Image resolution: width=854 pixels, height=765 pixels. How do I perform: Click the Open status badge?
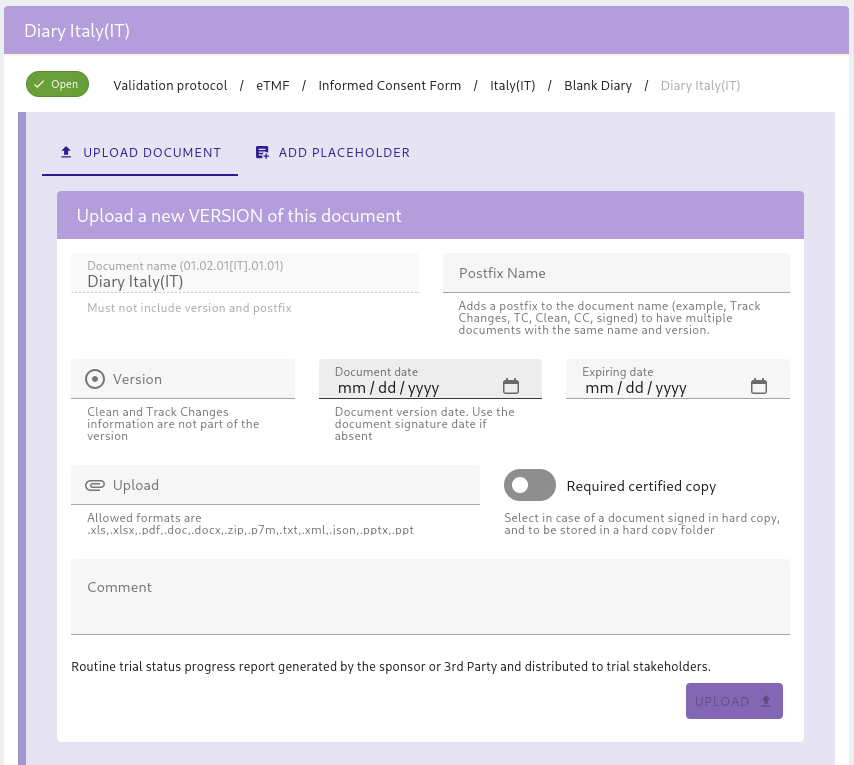tap(57, 84)
